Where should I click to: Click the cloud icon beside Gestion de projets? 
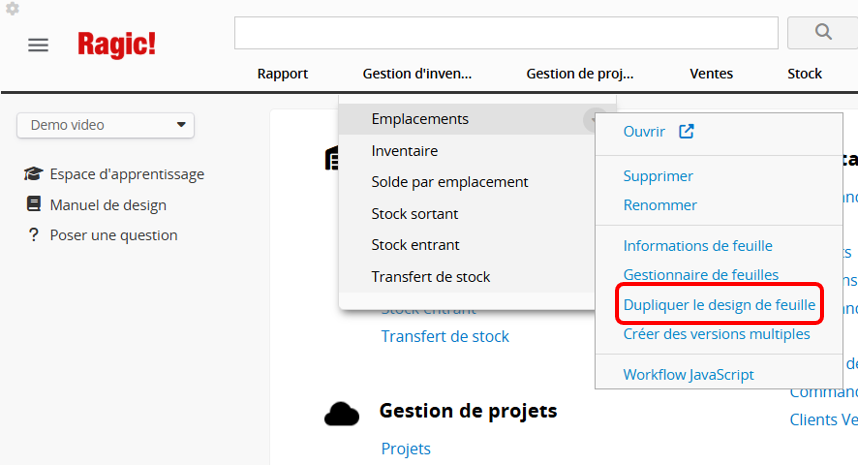tap(342, 412)
